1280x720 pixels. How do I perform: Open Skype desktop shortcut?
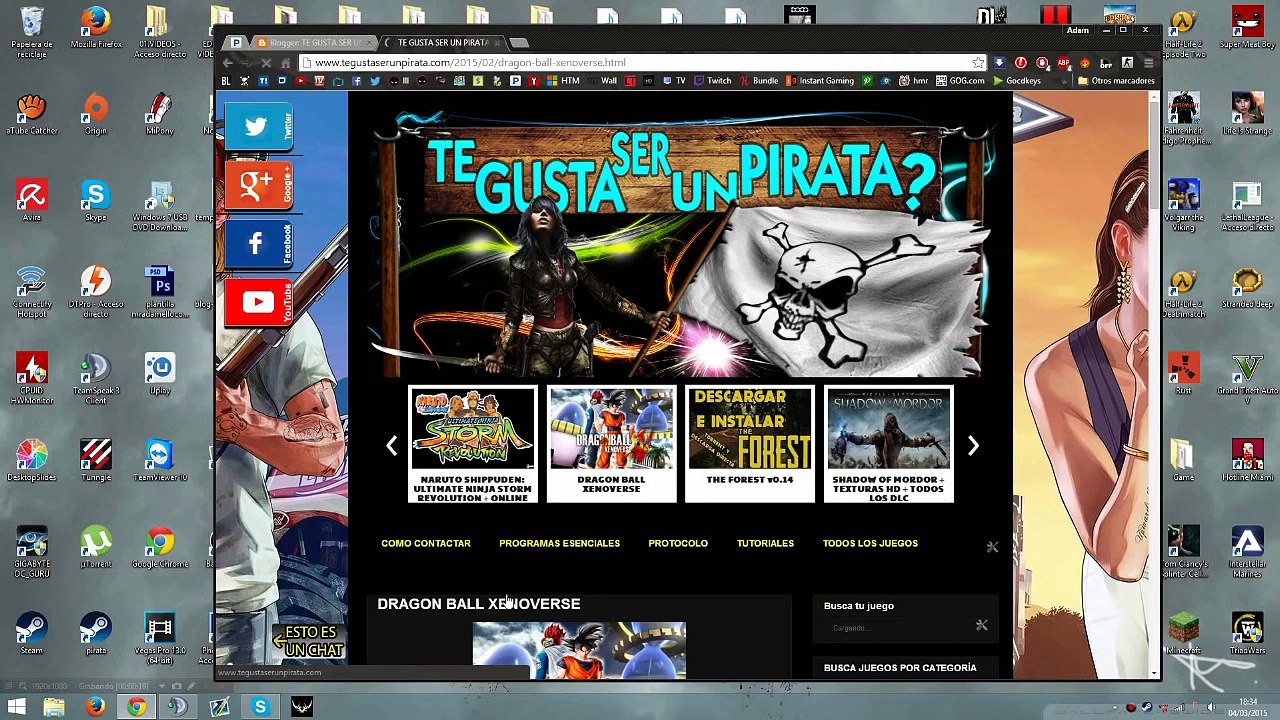tap(96, 201)
